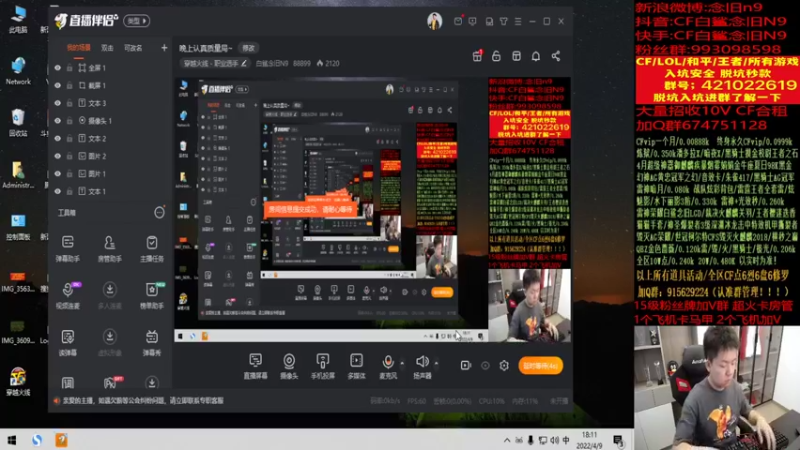Image resolution: width=800 pixels, height=450 pixels.
Task: Open the 视频连麦 tool
Action: 67,295
